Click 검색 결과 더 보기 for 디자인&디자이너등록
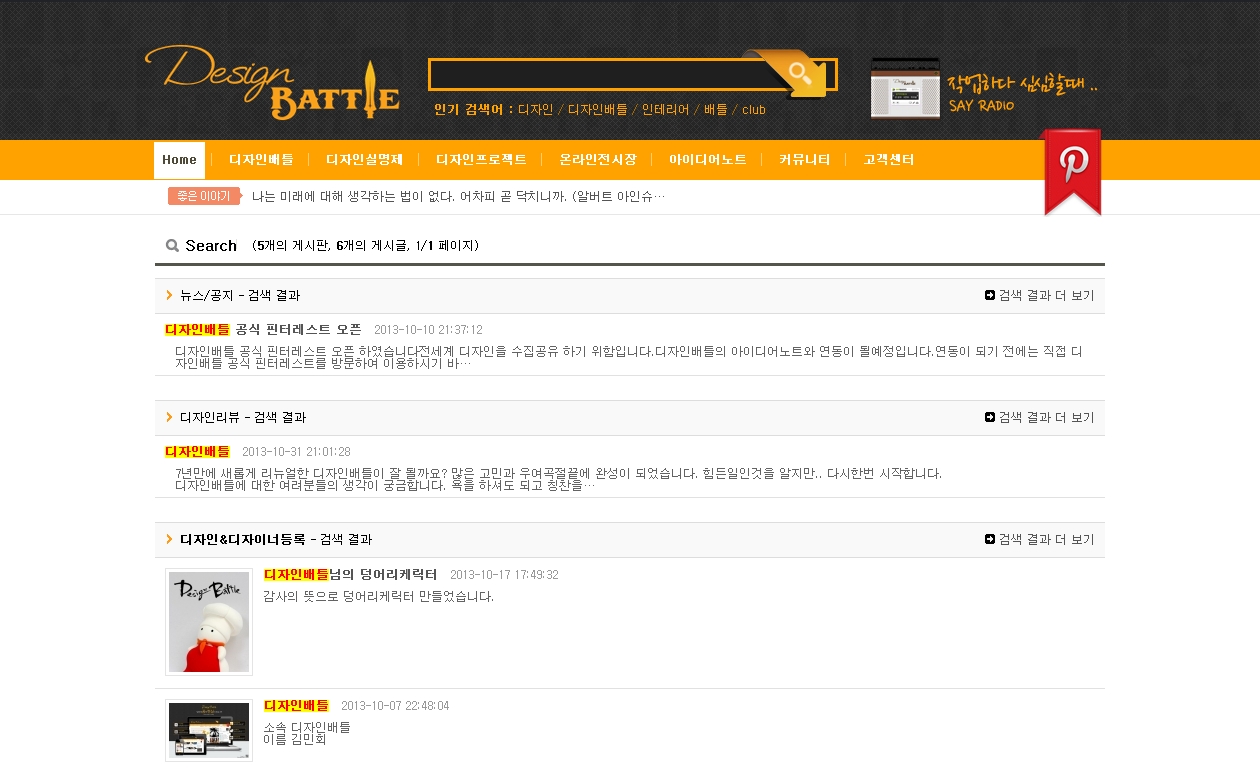Viewport: 1260px width, 774px height. (x=1046, y=540)
